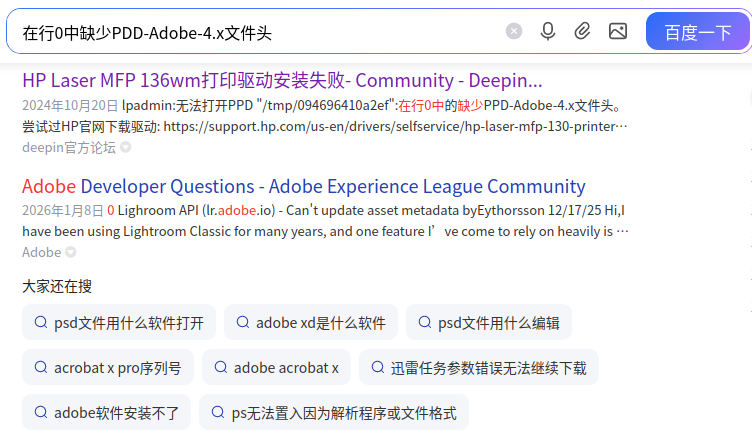Select suggestion adobe acrobat x
Viewport: 752px width, 442px height.
pos(276,368)
